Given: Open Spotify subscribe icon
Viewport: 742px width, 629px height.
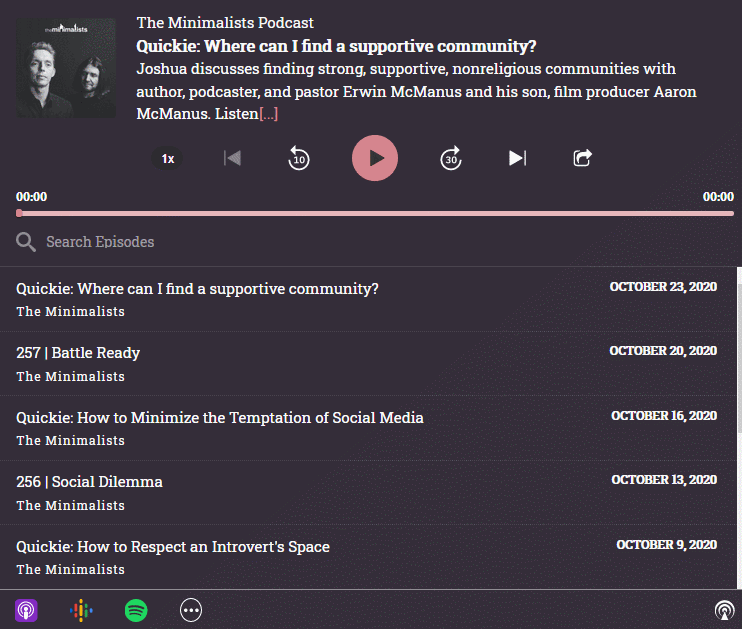Looking at the screenshot, I should (x=136, y=611).
